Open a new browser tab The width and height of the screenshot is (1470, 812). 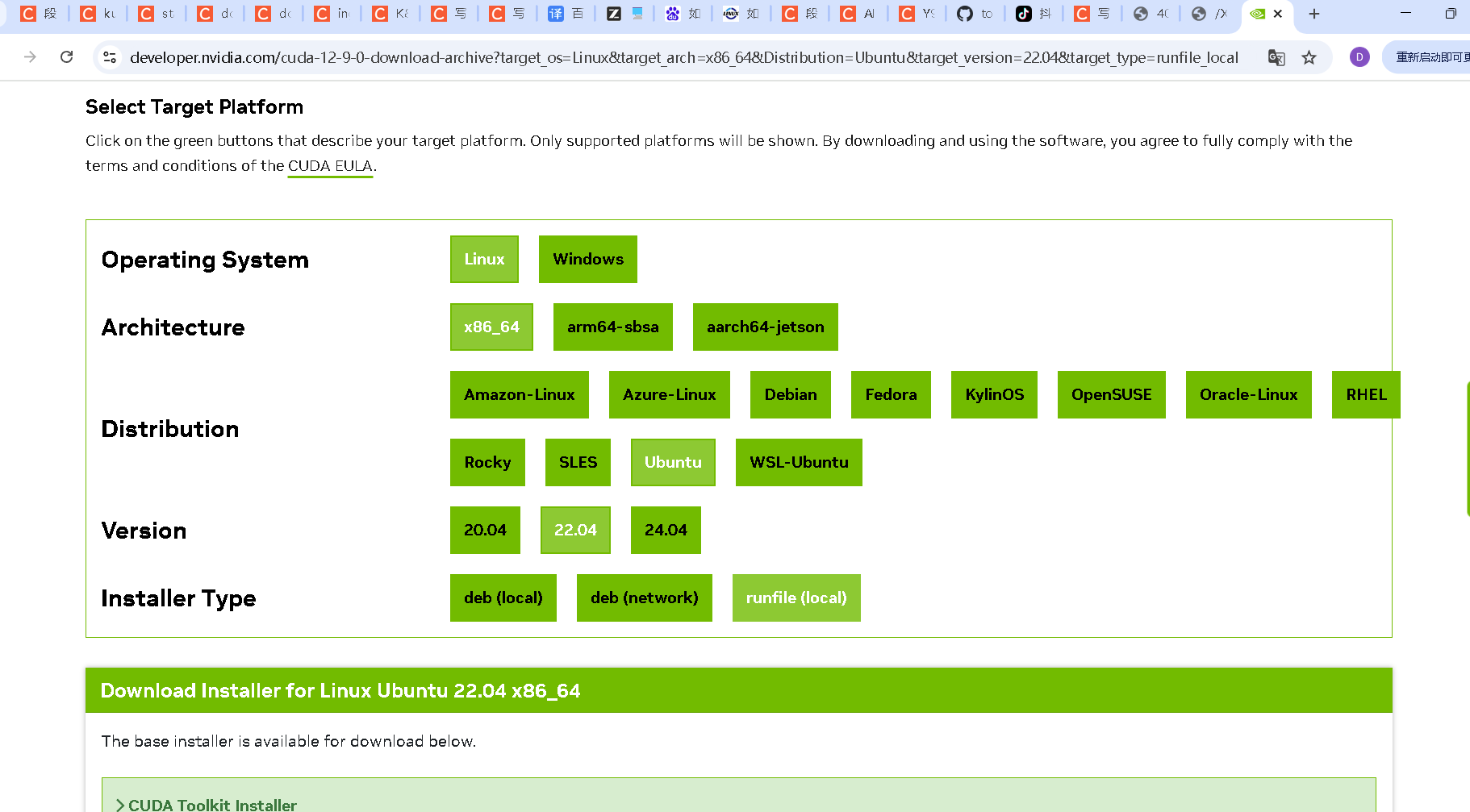click(x=1314, y=14)
